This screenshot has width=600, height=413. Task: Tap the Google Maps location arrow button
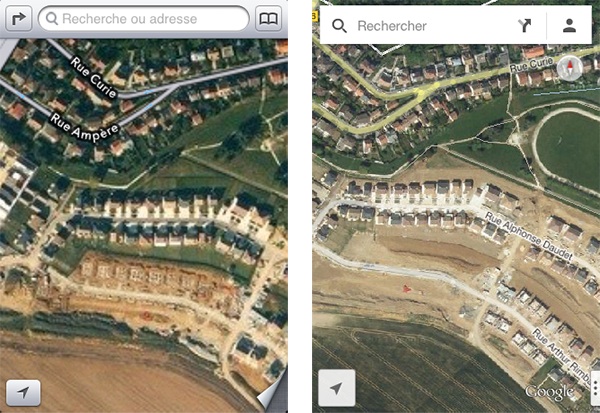(337, 388)
